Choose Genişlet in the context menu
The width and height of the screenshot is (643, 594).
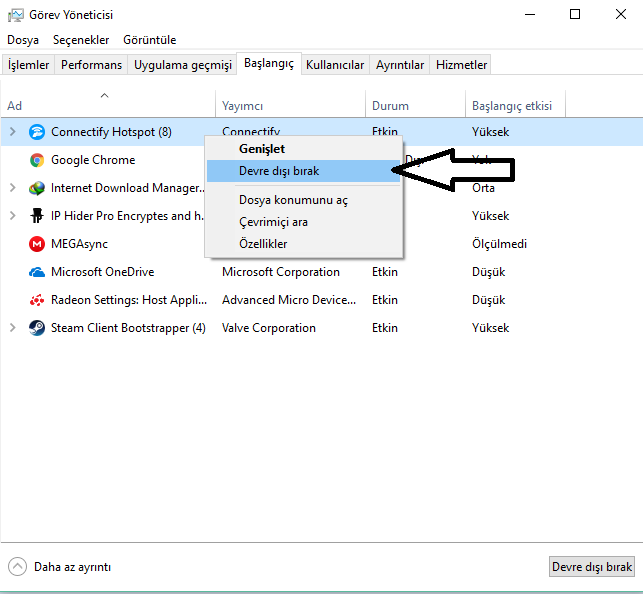[x=303, y=149]
